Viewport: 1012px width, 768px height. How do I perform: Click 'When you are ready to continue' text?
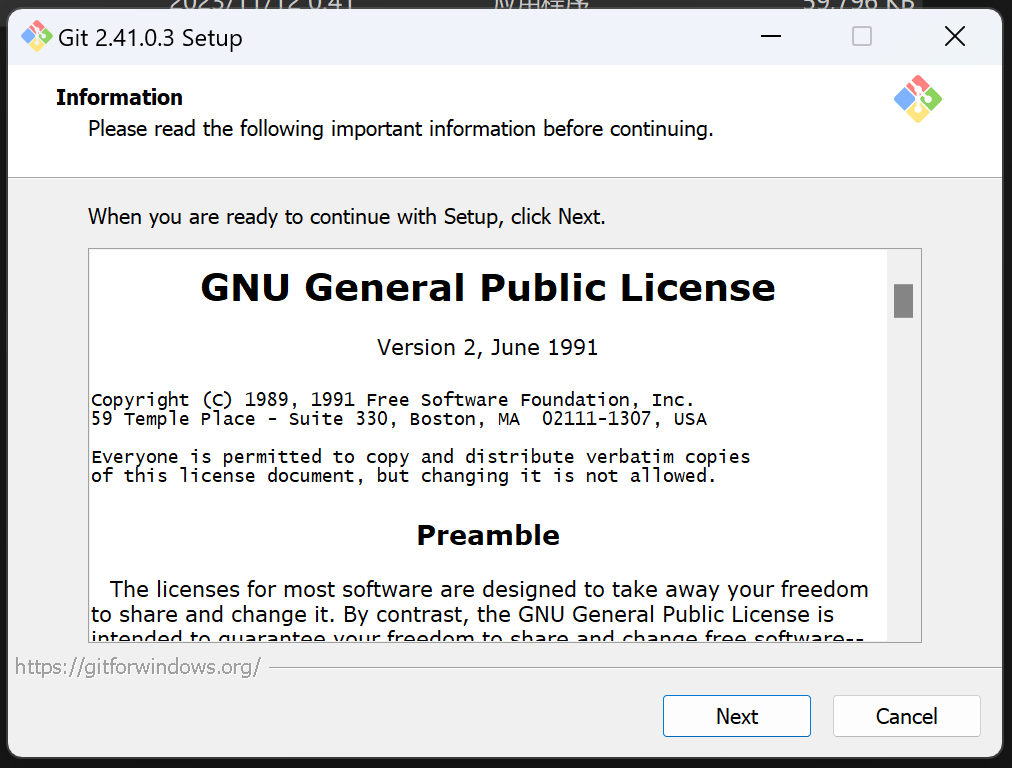tap(347, 216)
